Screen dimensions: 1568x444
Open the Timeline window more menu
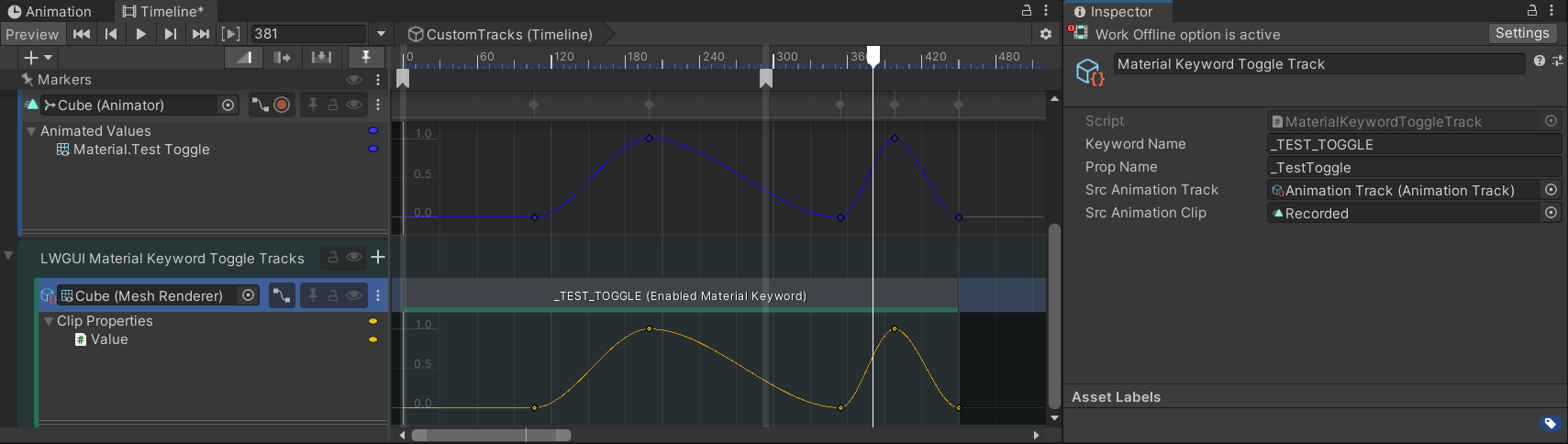pyautogui.click(x=1046, y=10)
